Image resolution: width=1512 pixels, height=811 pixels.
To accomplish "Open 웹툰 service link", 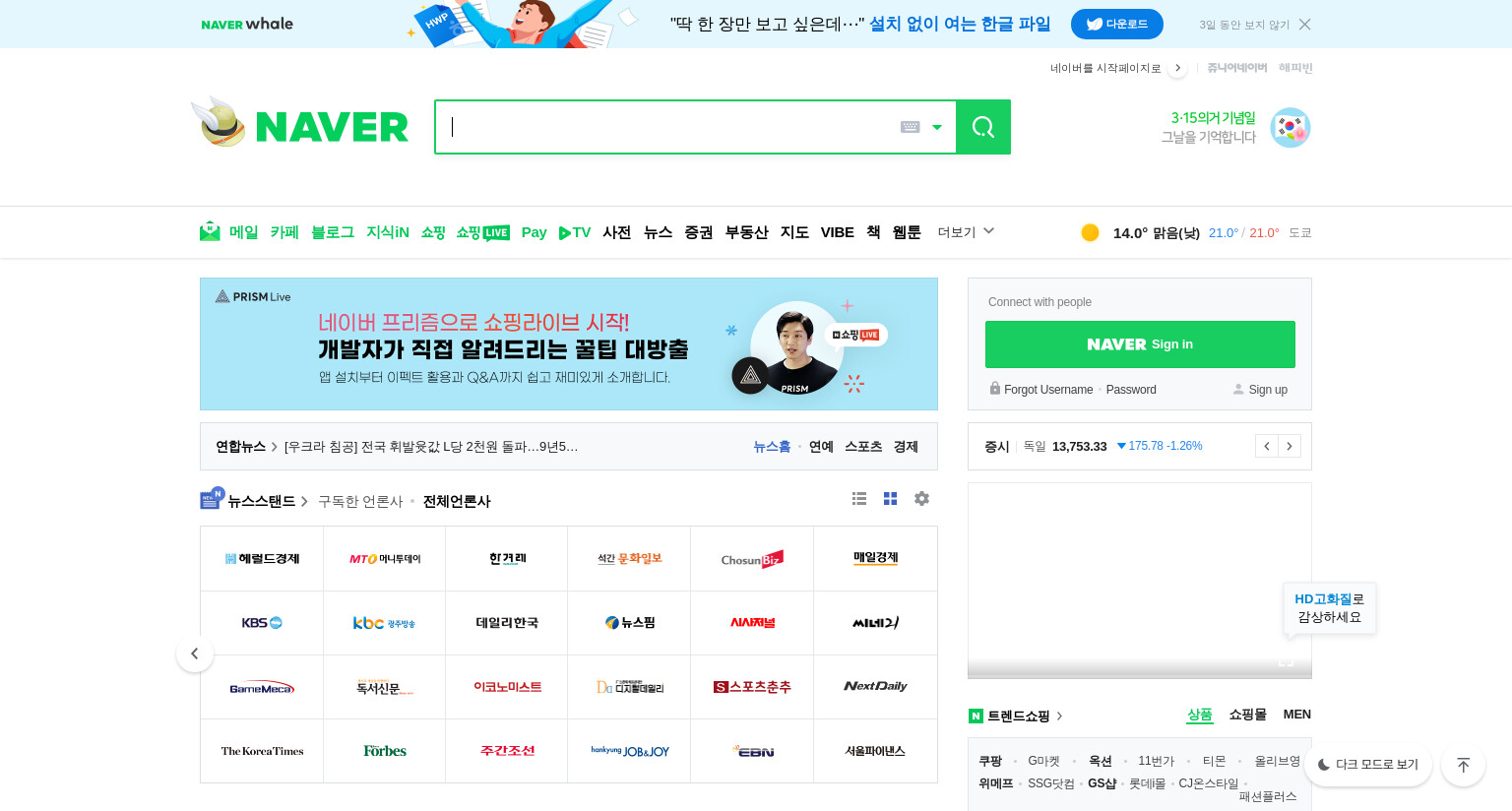I will point(907,232).
